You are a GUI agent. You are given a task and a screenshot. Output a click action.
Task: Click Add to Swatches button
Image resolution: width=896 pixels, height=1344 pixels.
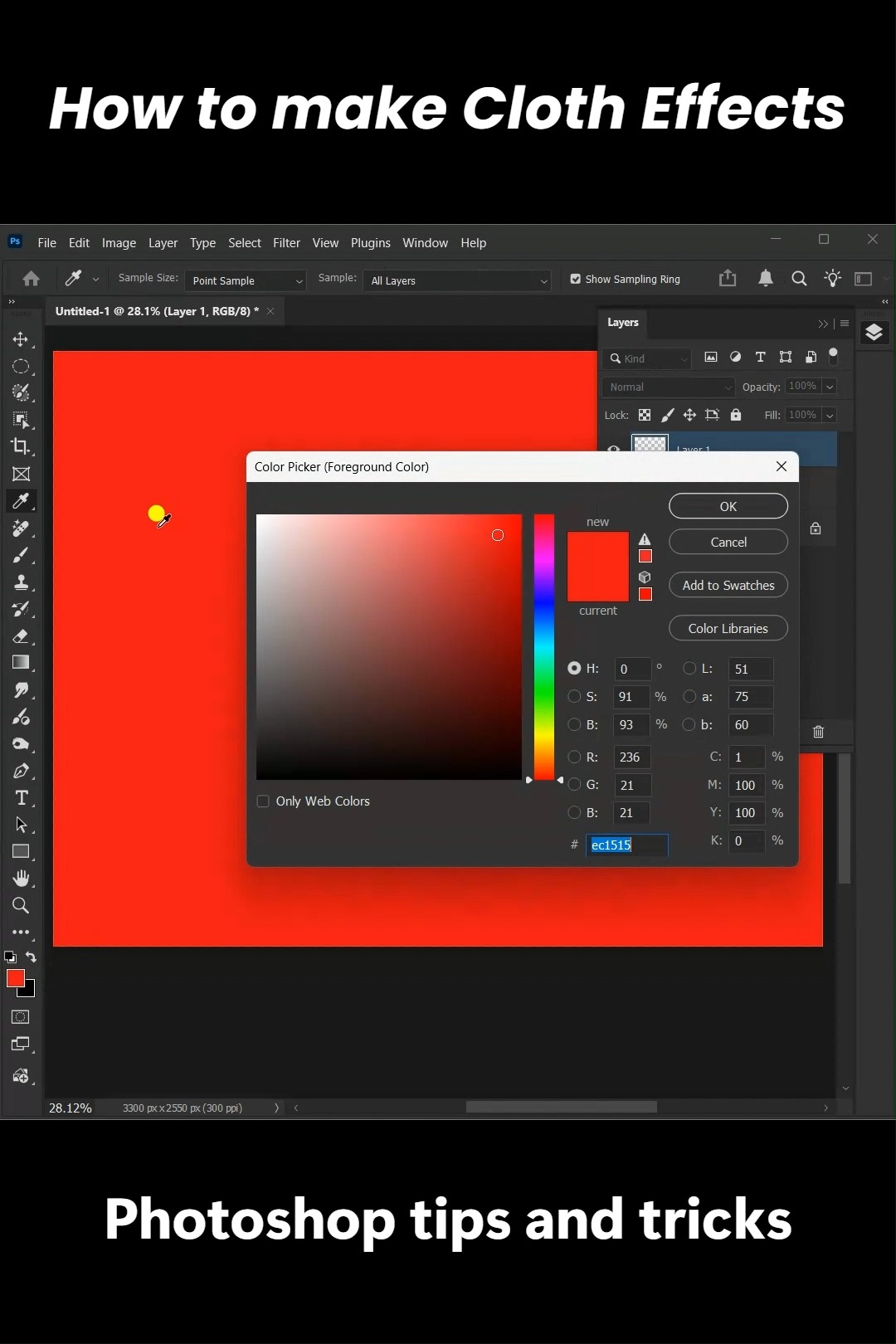728,585
